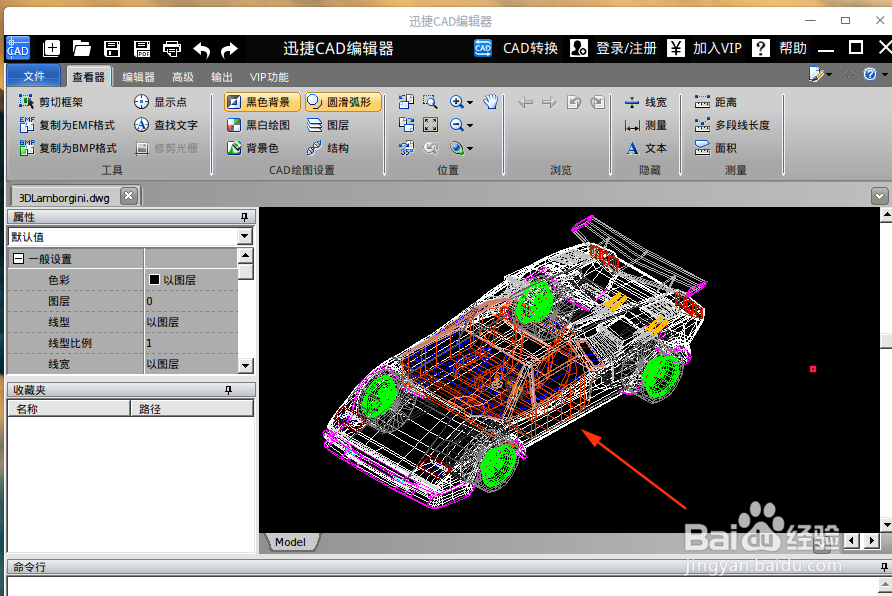
Task: Toggle 黑色背景 off
Action: pyautogui.click(x=262, y=102)
